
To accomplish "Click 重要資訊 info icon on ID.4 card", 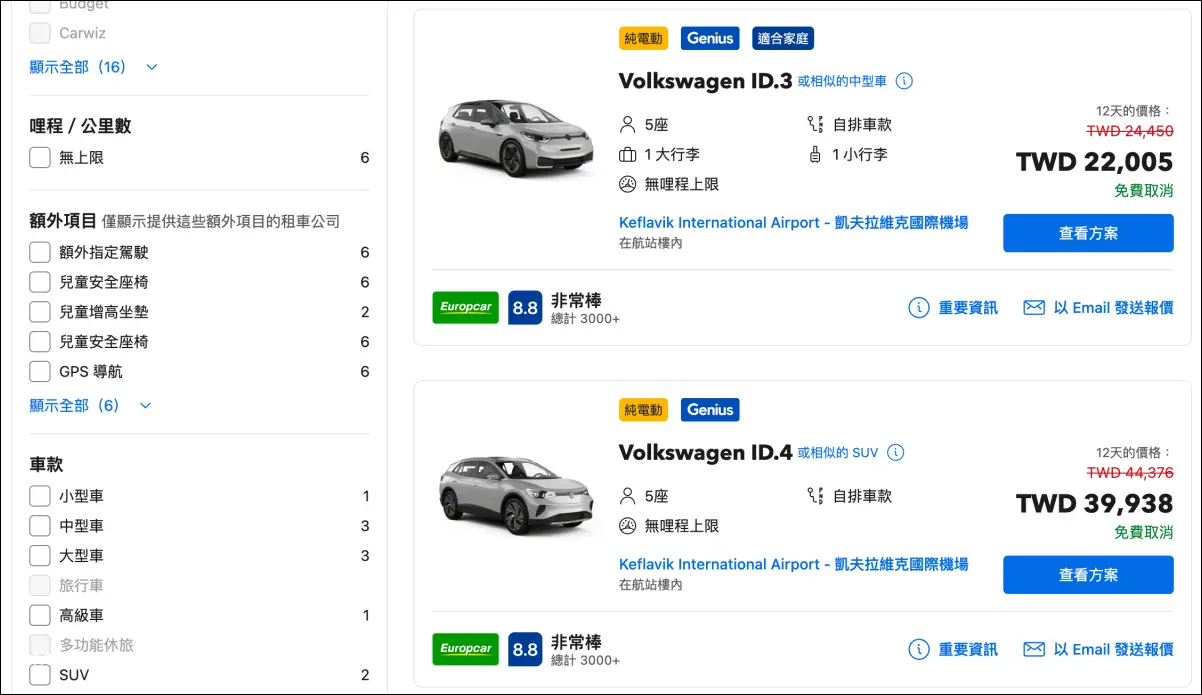I will click(x=918, y=650).
